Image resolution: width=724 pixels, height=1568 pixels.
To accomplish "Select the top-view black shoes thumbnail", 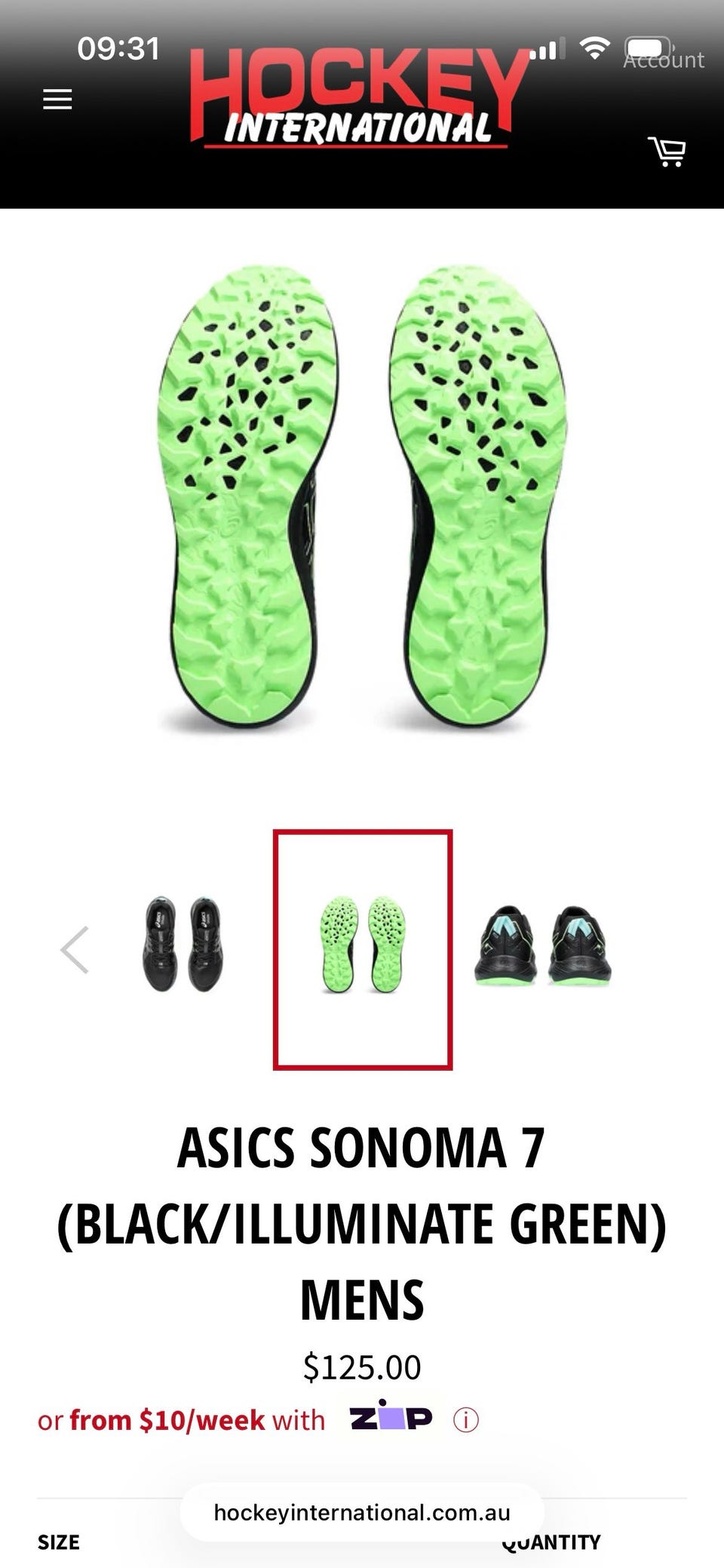I will pyautogui.click(x=183, y=944).
